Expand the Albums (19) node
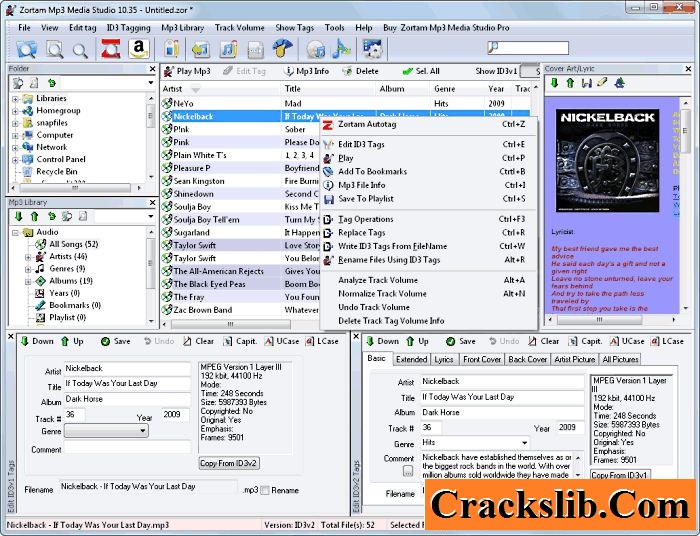This screenshot has height=536, width=700. pyautogui.click(x=28, y=282)
